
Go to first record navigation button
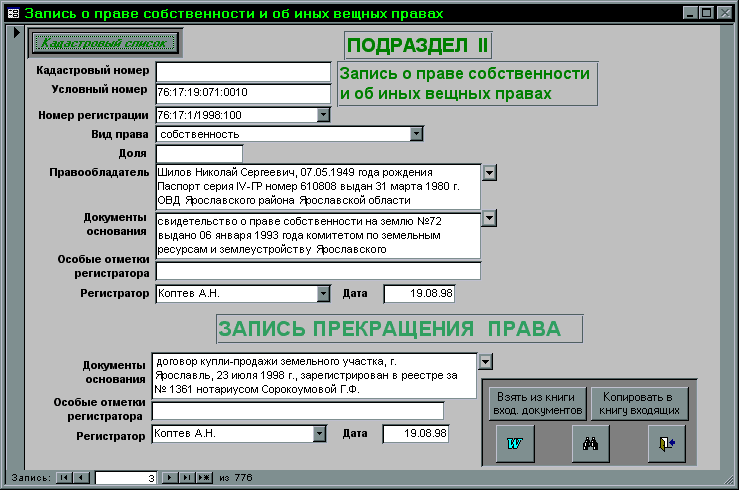click(64, 477)
